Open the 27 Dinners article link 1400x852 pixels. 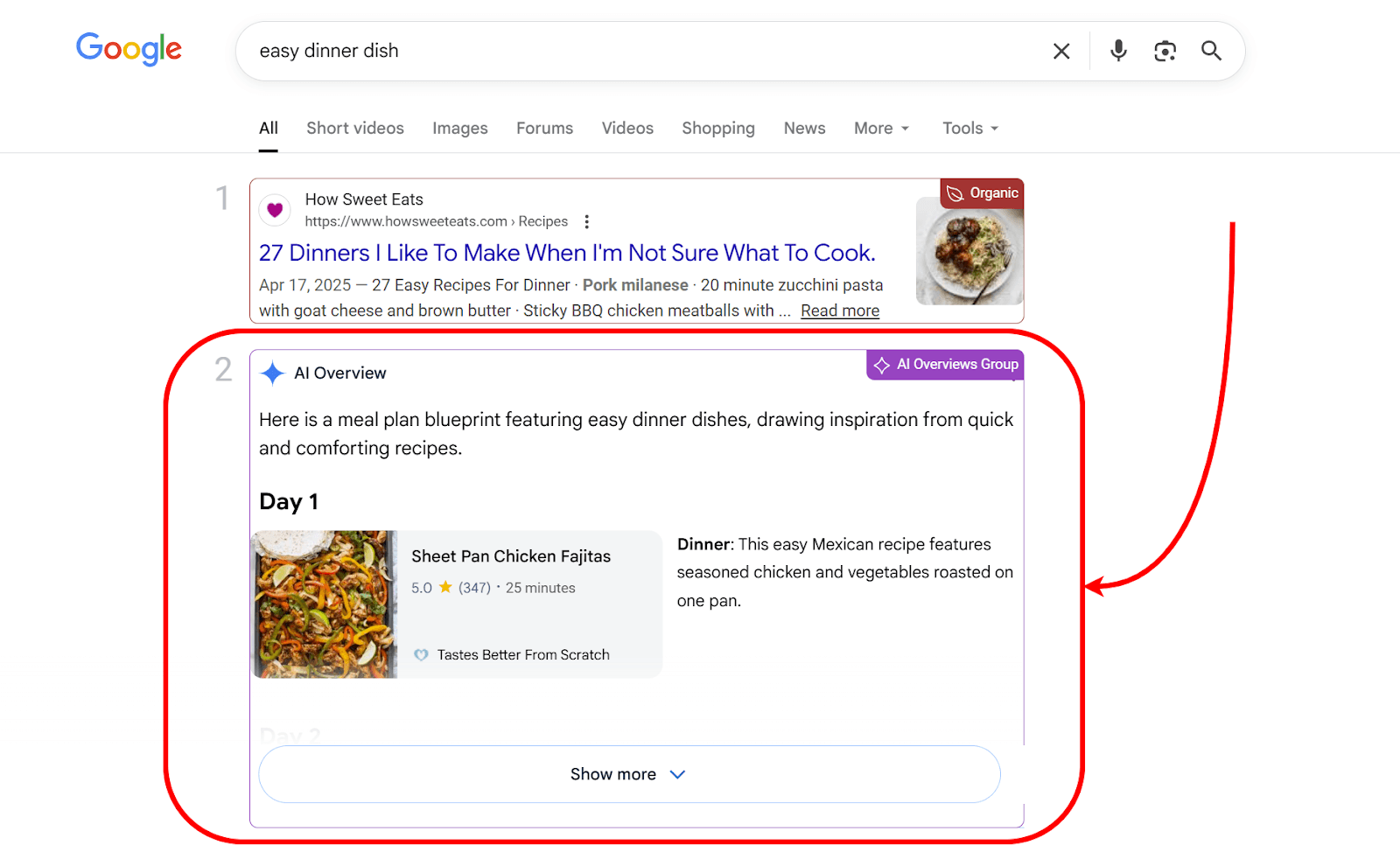coord(566,253)
